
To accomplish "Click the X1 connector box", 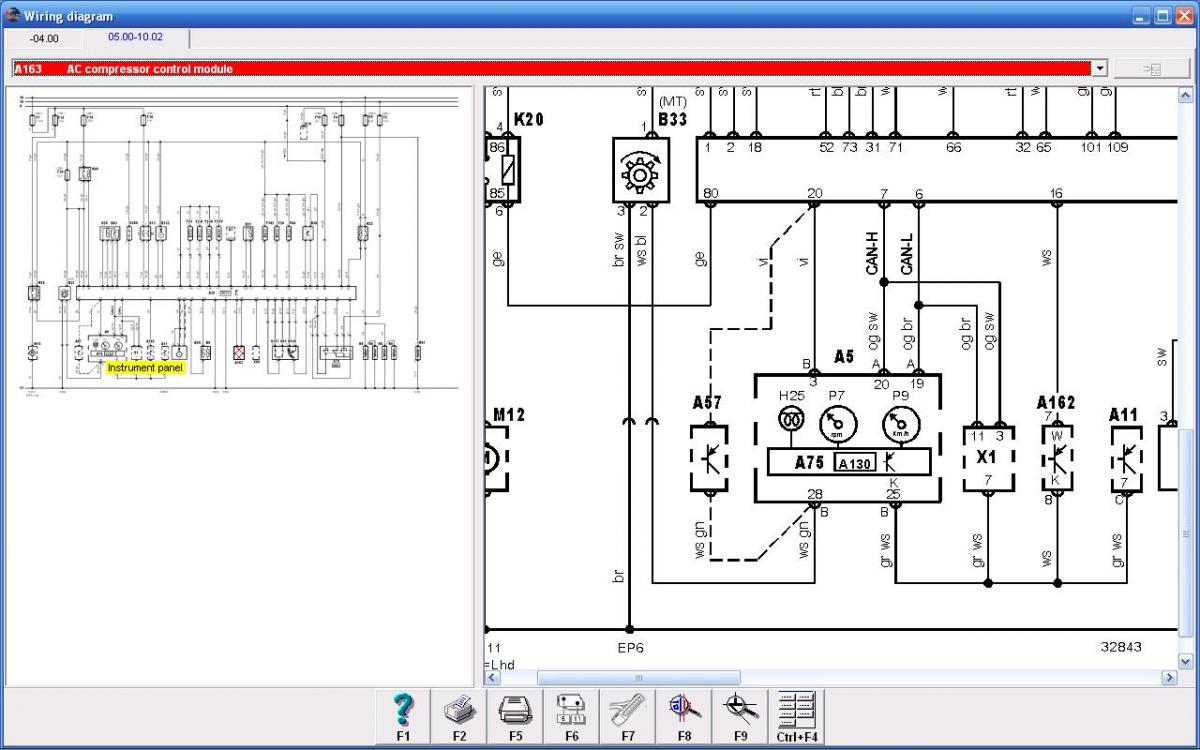I will pyautogui.click(x=989, y=459).
